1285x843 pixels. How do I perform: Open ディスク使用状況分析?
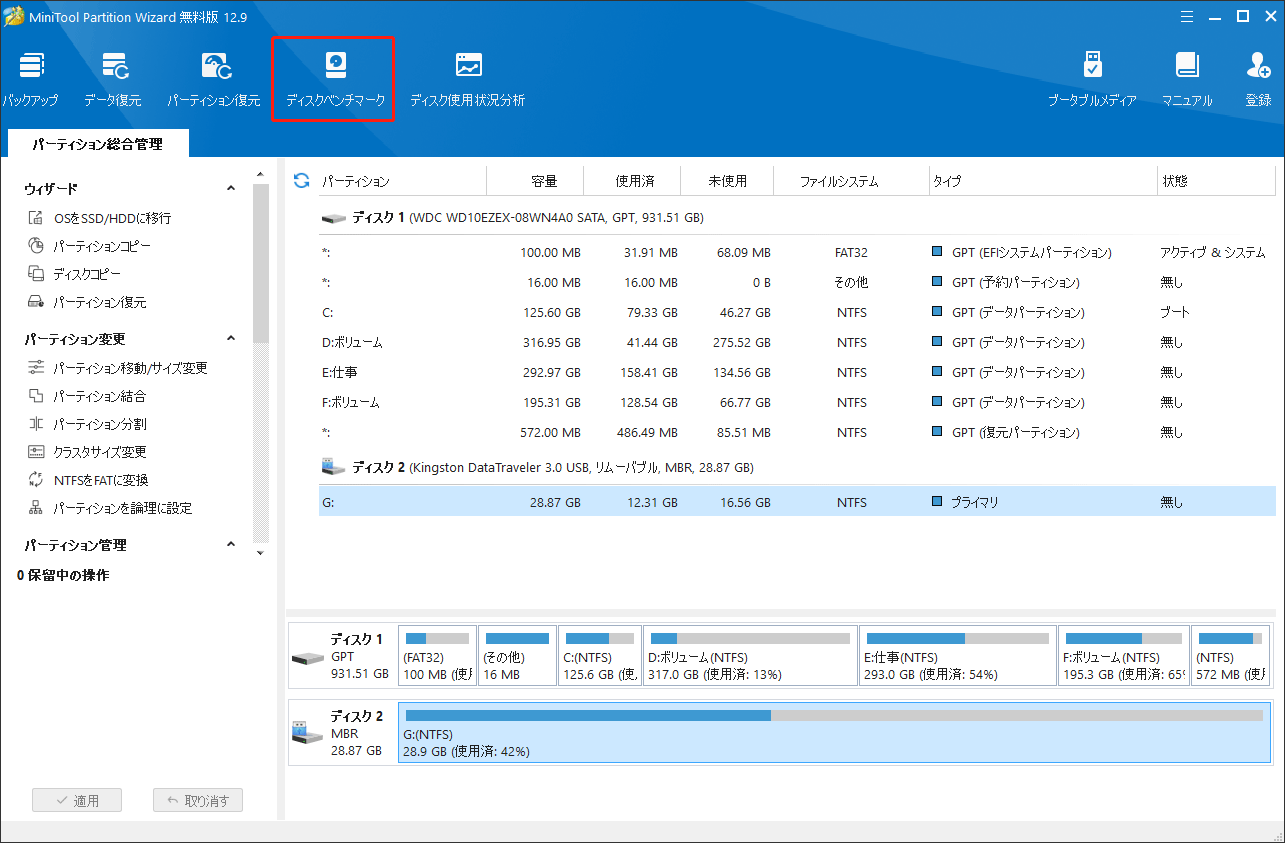pos(467,78)
